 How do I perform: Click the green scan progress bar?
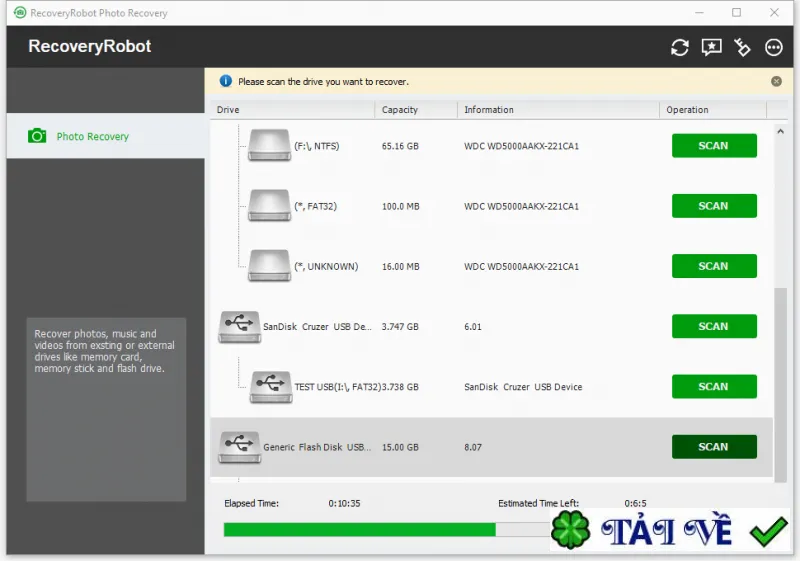point(359,529)
